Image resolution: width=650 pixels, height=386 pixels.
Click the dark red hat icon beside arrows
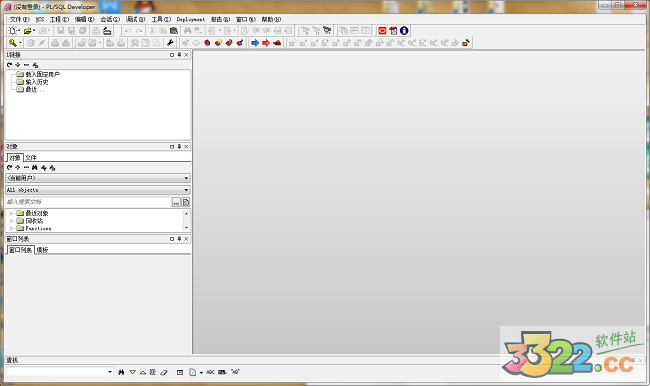(x=277, y=43)
